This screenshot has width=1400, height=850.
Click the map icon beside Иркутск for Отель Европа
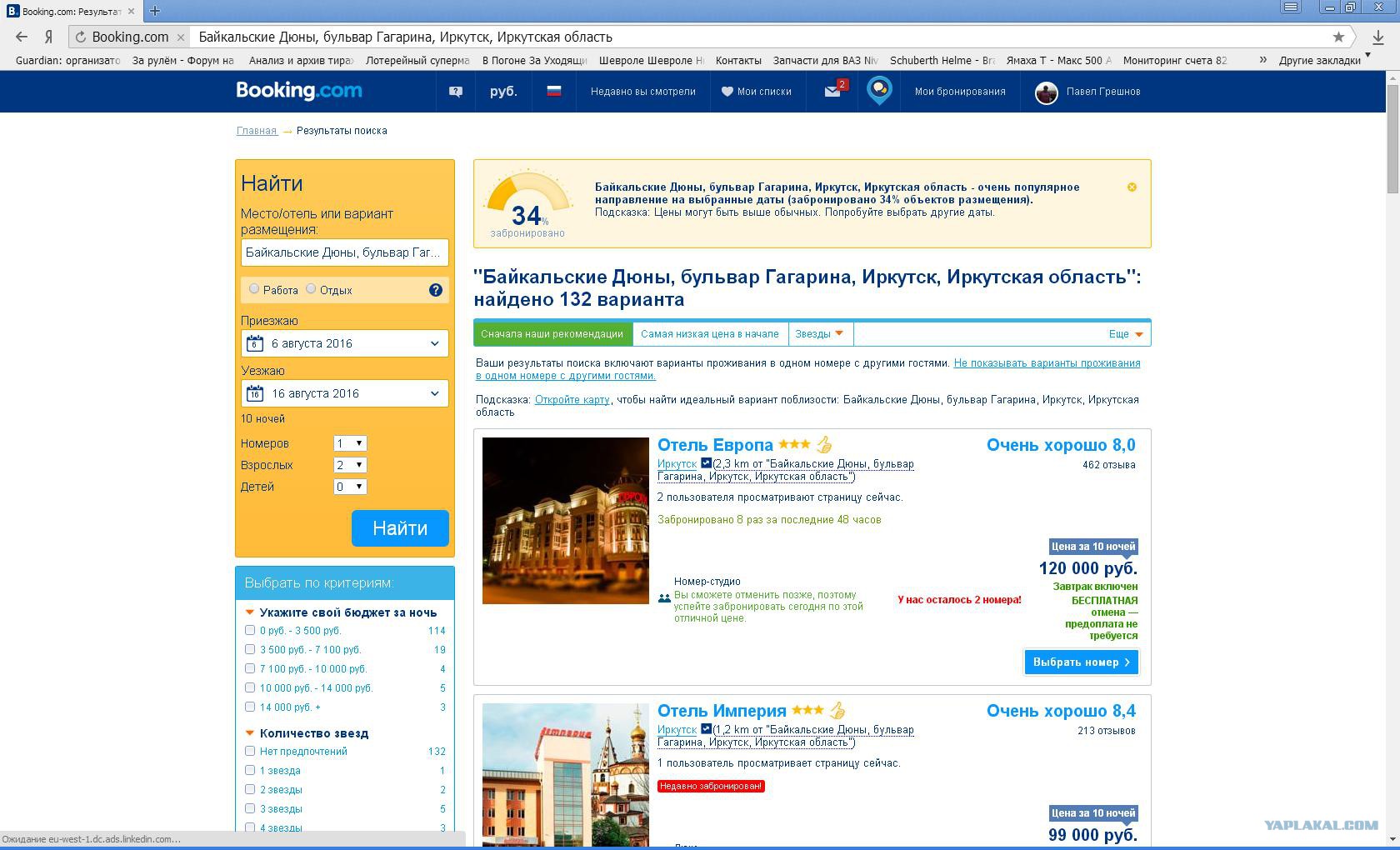tap(706, 463)
